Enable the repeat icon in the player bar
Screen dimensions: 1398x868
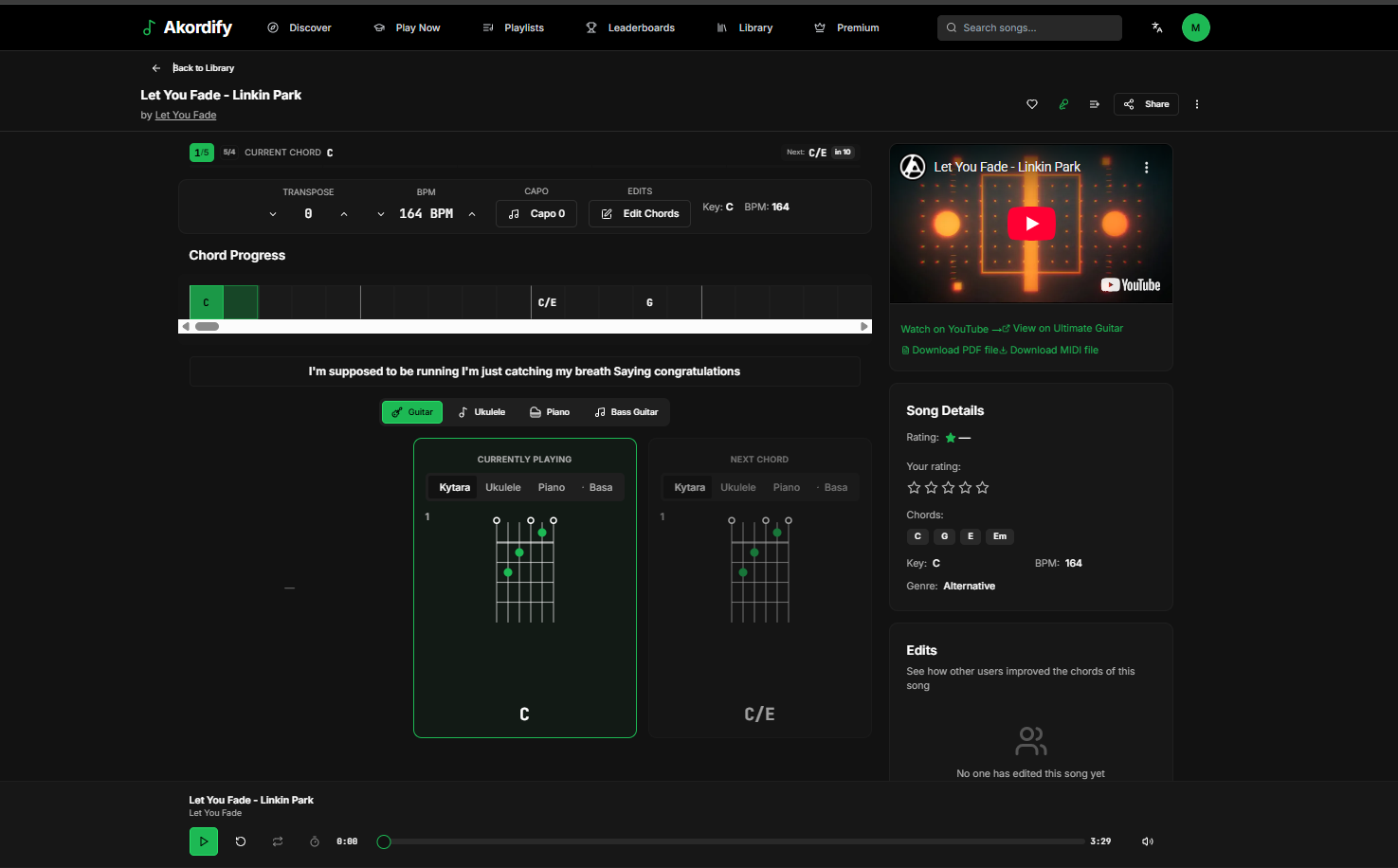pyautogui.click(x=277, y=841)
